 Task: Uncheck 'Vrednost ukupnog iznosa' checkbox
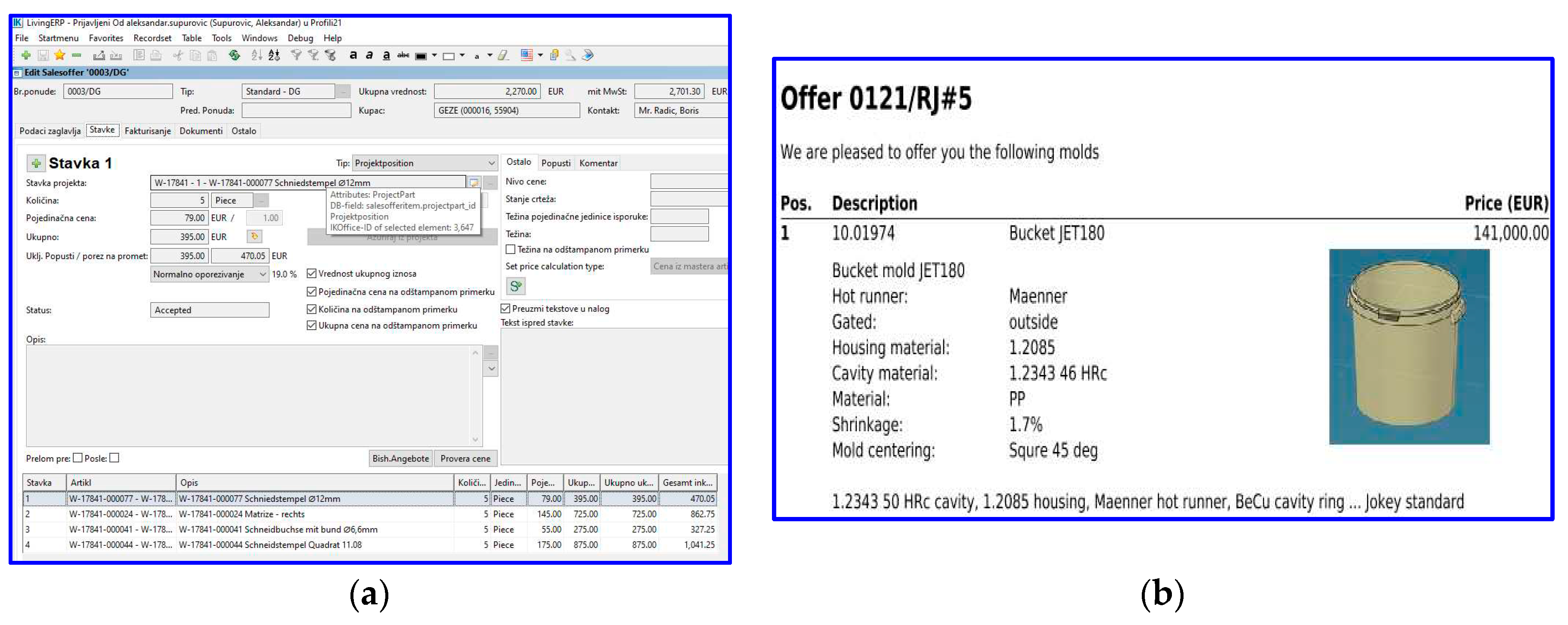[x=312, y=273]
